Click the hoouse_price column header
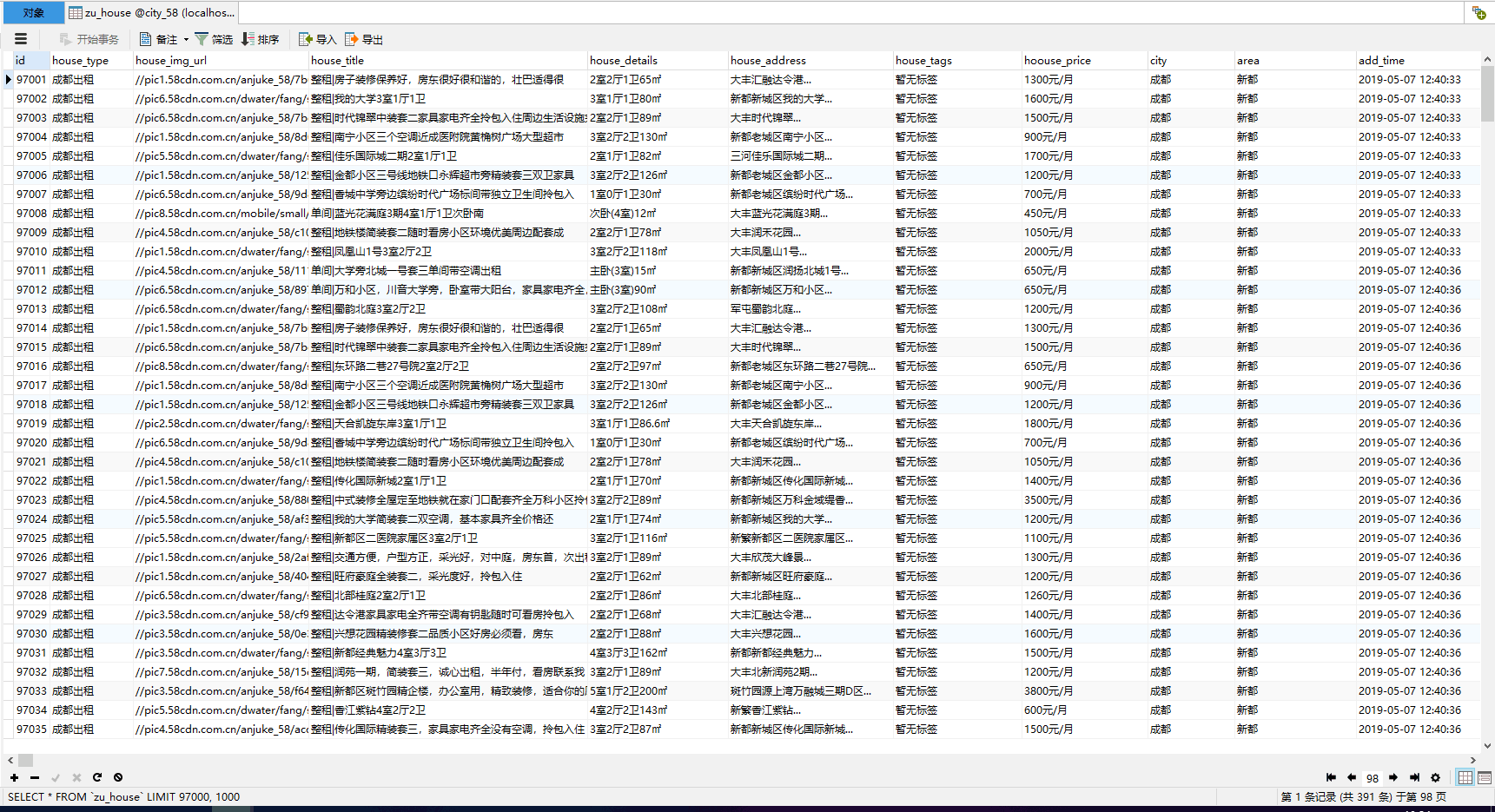 click(1084, 60)
